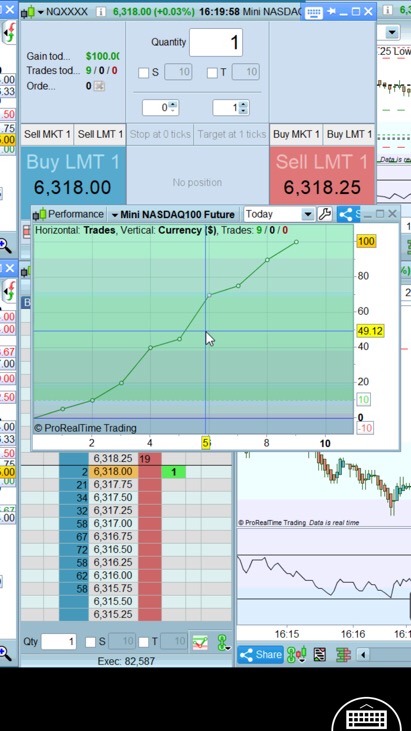Viewport: 411px width, 731px height.
Task: Click the $100.00 gain today value
Action: 102,56
